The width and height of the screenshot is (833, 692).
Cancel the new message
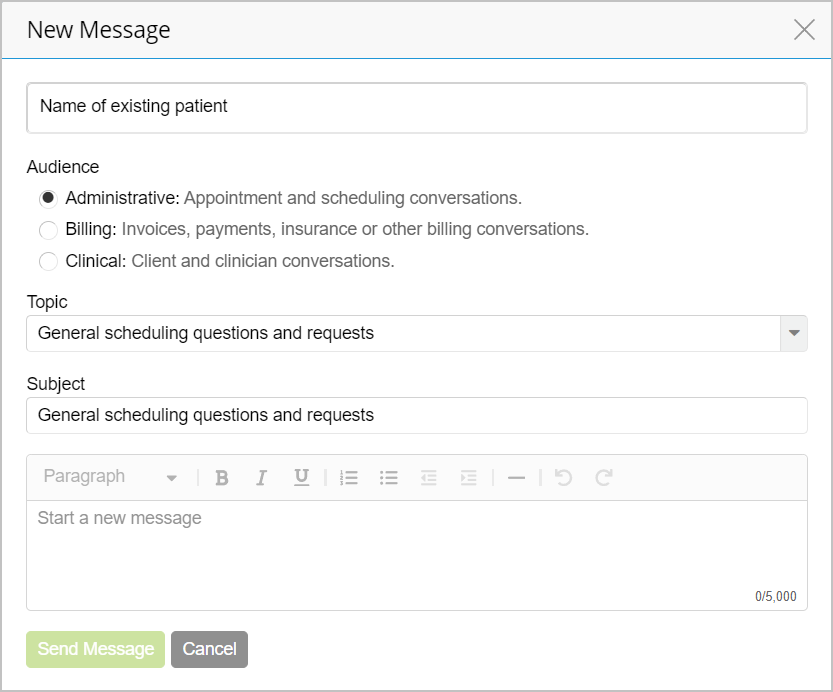click(x=209, y=649)
